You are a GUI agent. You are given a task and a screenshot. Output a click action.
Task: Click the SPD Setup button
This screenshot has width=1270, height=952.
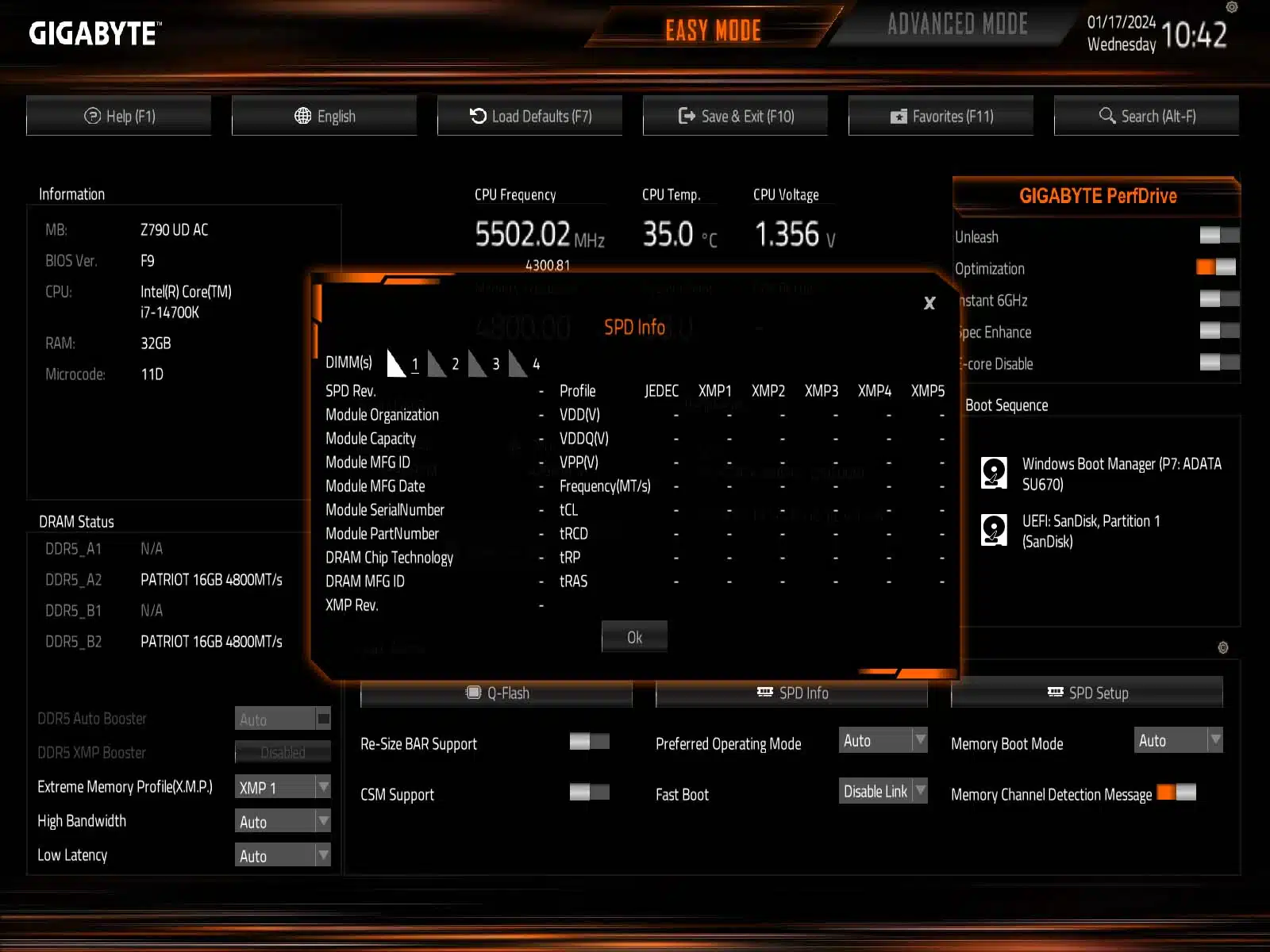(1087, 693)
